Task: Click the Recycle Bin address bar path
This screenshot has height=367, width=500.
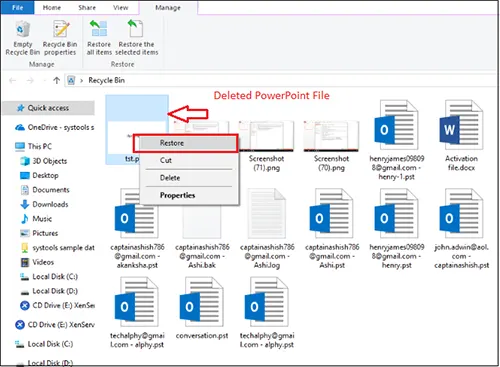Action: [106, 80]
